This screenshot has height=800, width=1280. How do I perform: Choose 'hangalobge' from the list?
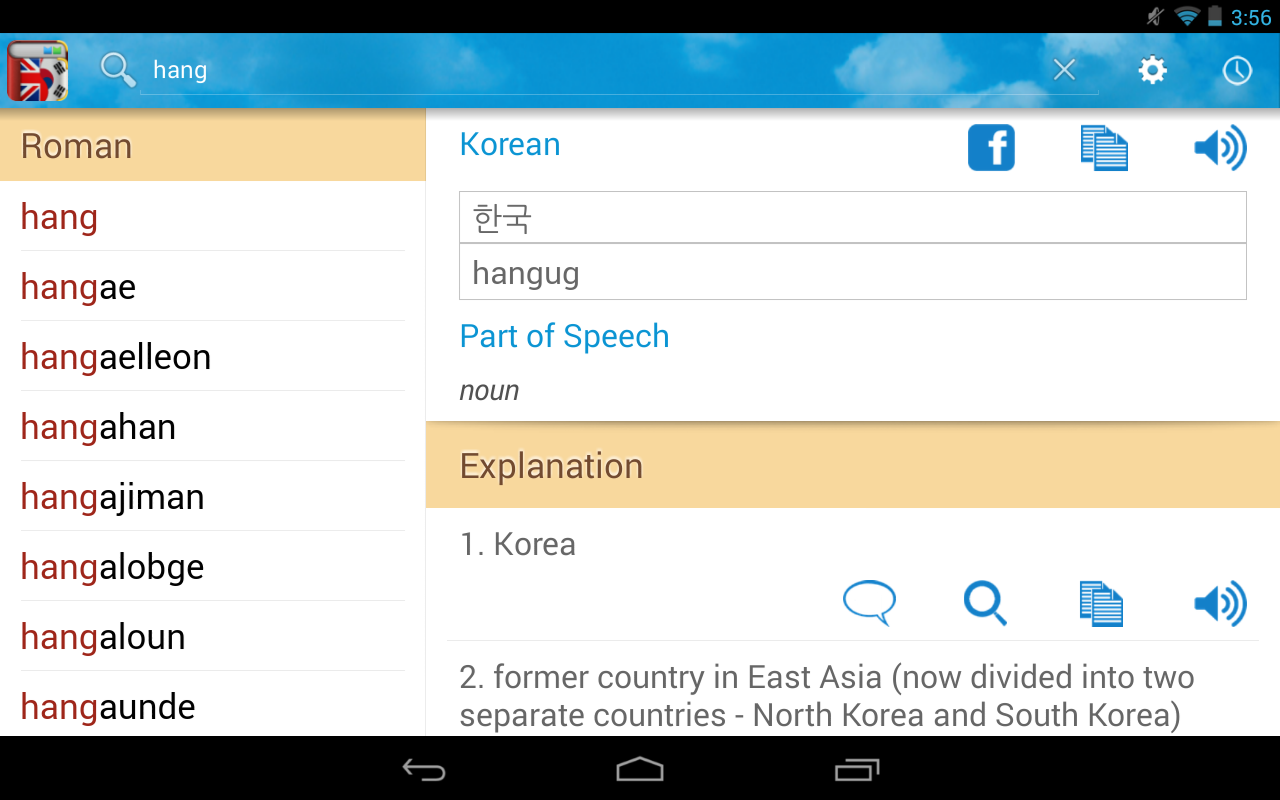213,567
